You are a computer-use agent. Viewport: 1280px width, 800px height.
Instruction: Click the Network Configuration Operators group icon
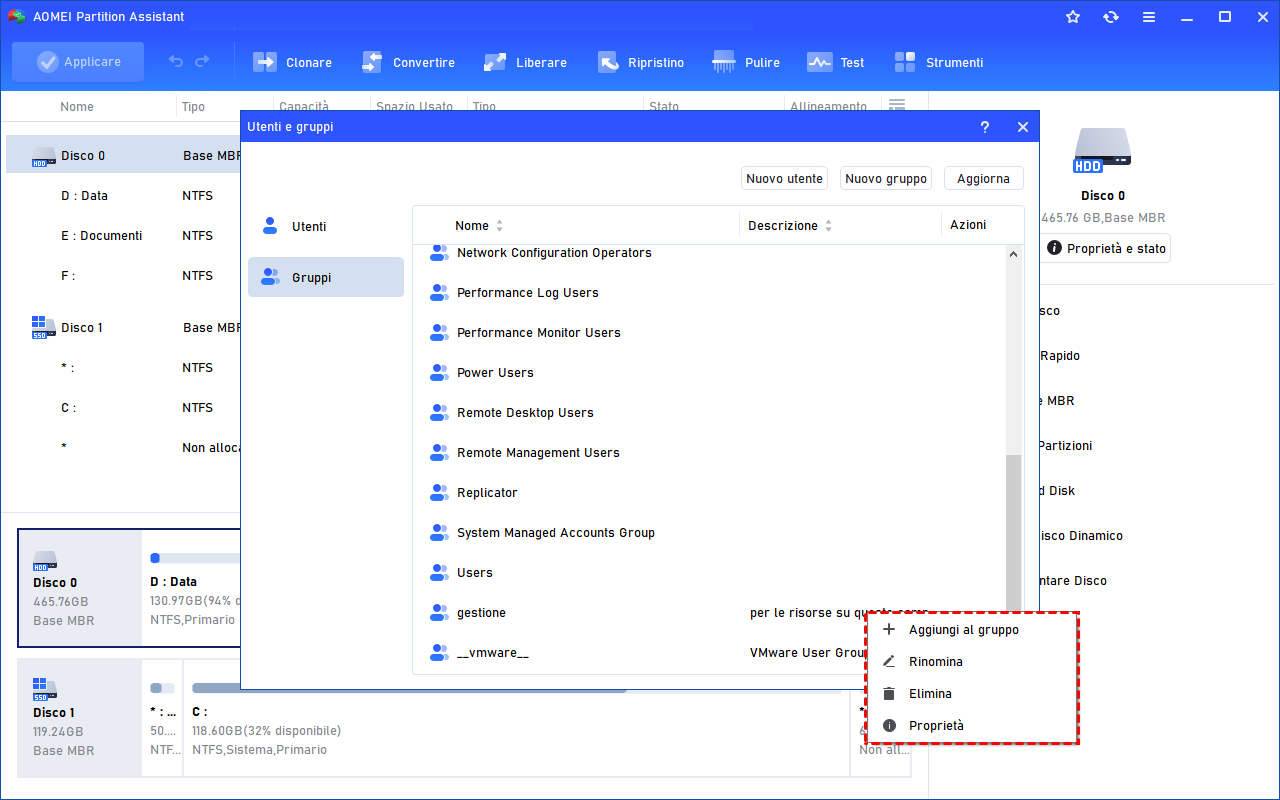[x=439, y=253]
